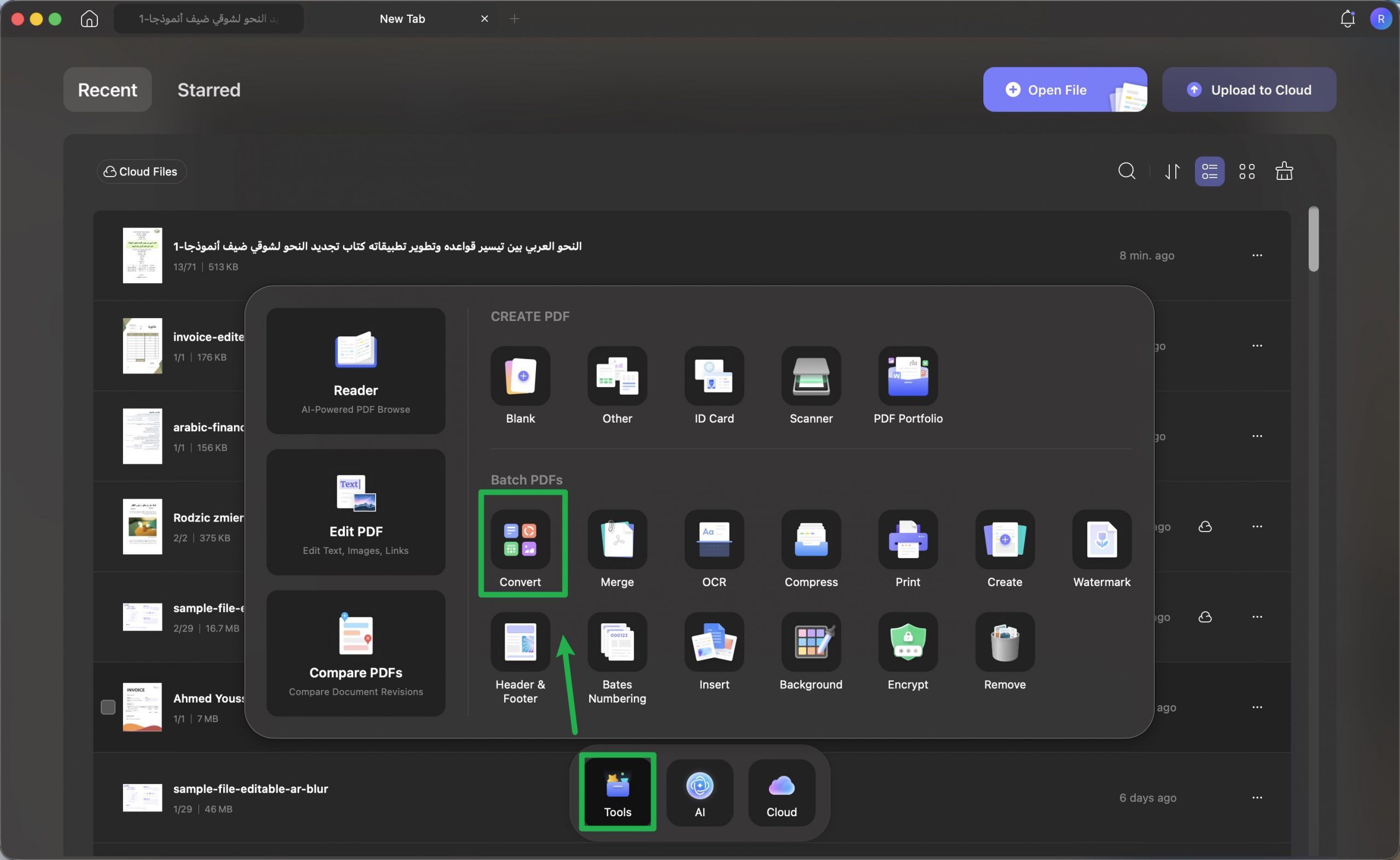Open Cloud from the bottom dock

[x=781, y=792]
